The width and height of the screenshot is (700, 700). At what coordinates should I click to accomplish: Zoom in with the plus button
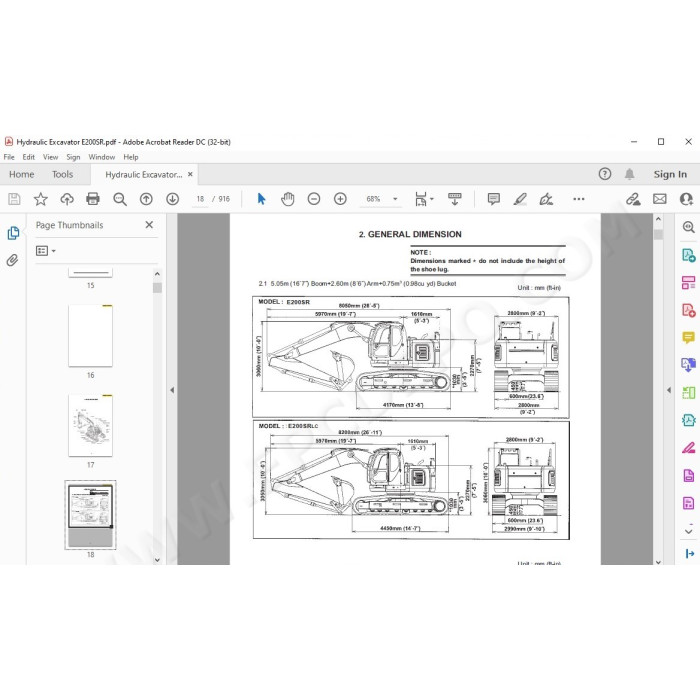[340, 199]
